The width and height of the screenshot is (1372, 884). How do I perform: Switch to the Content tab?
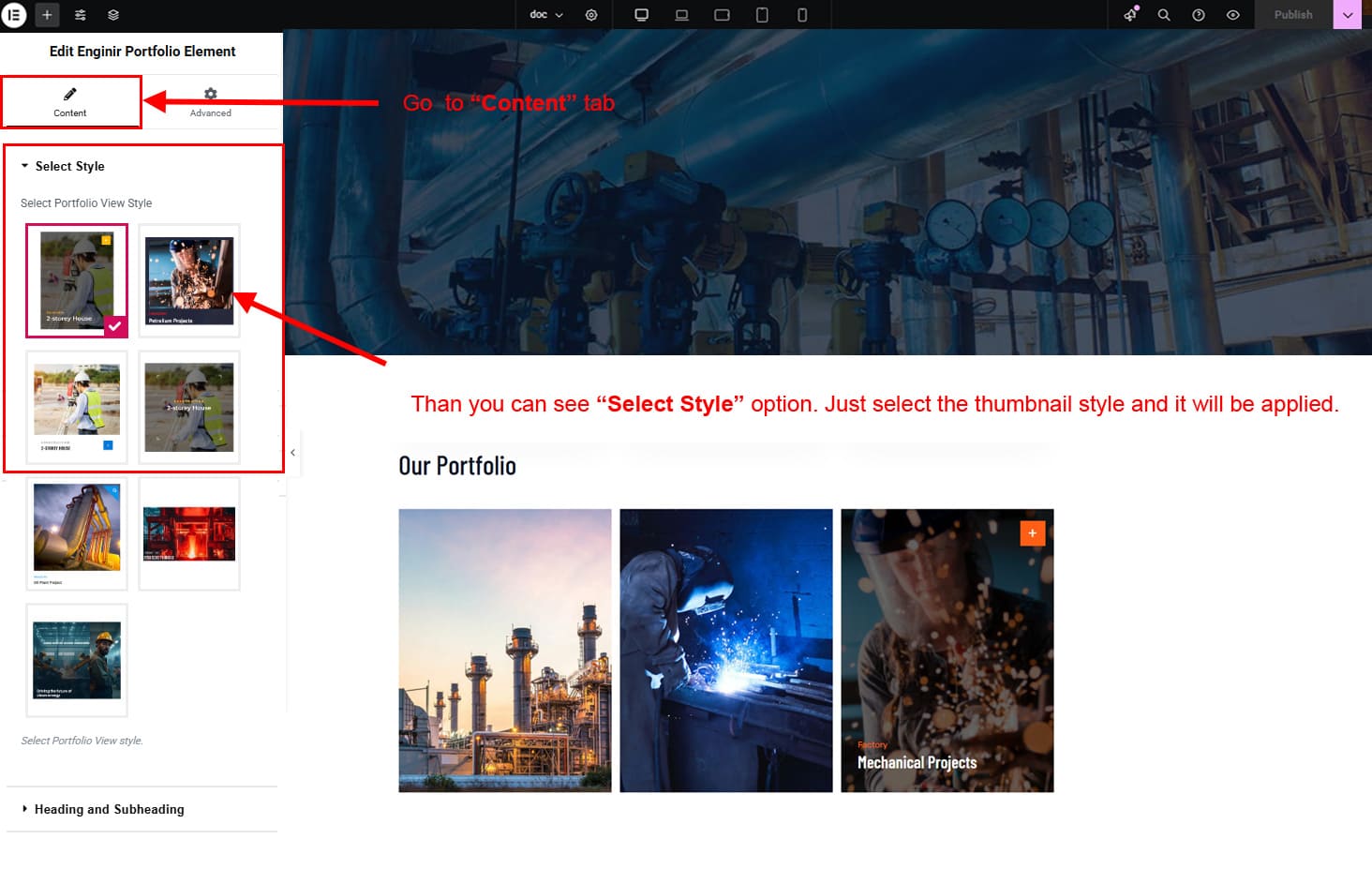tap(70, 102)
